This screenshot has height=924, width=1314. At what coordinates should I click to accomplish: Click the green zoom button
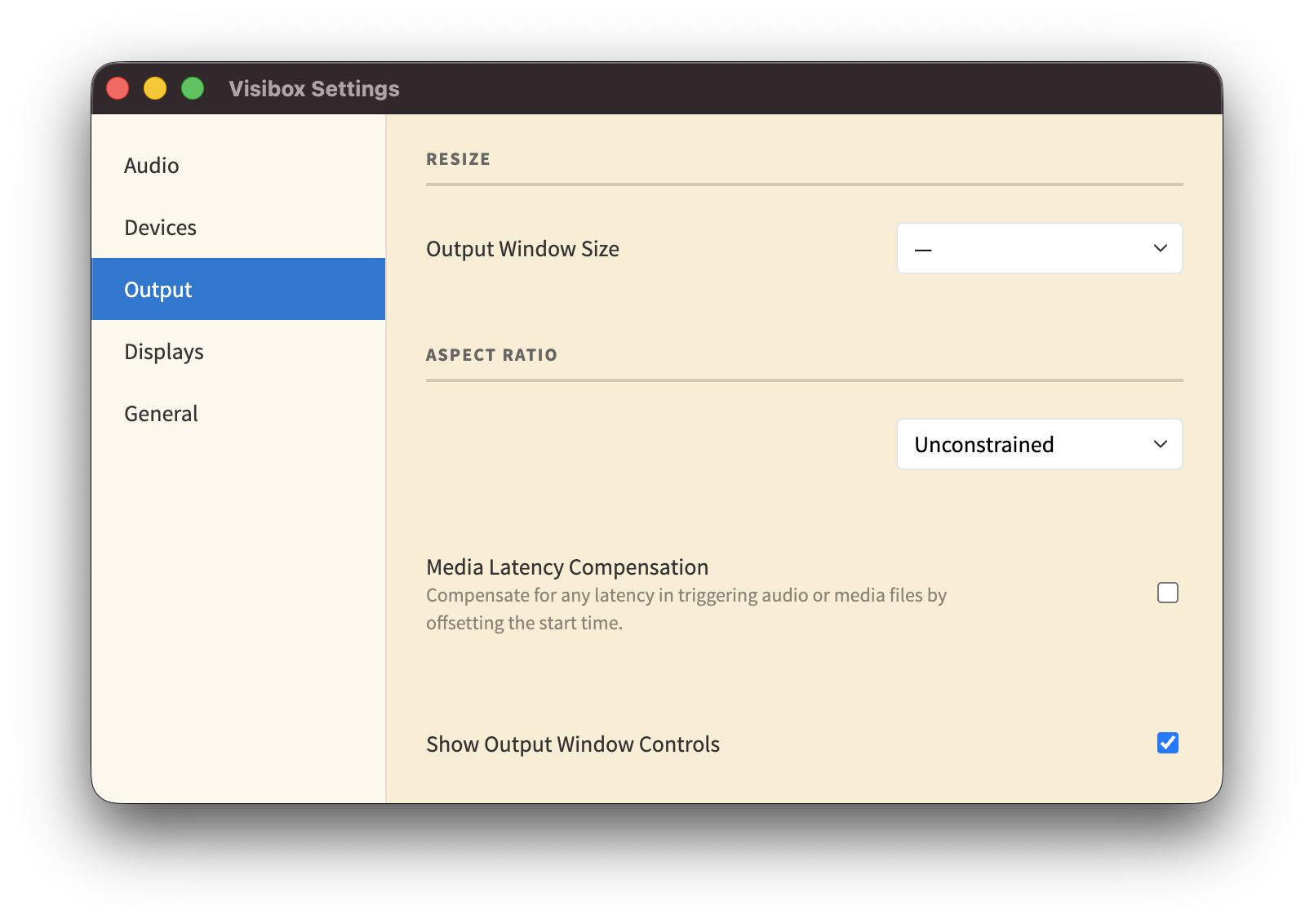(x=193, y=87)
